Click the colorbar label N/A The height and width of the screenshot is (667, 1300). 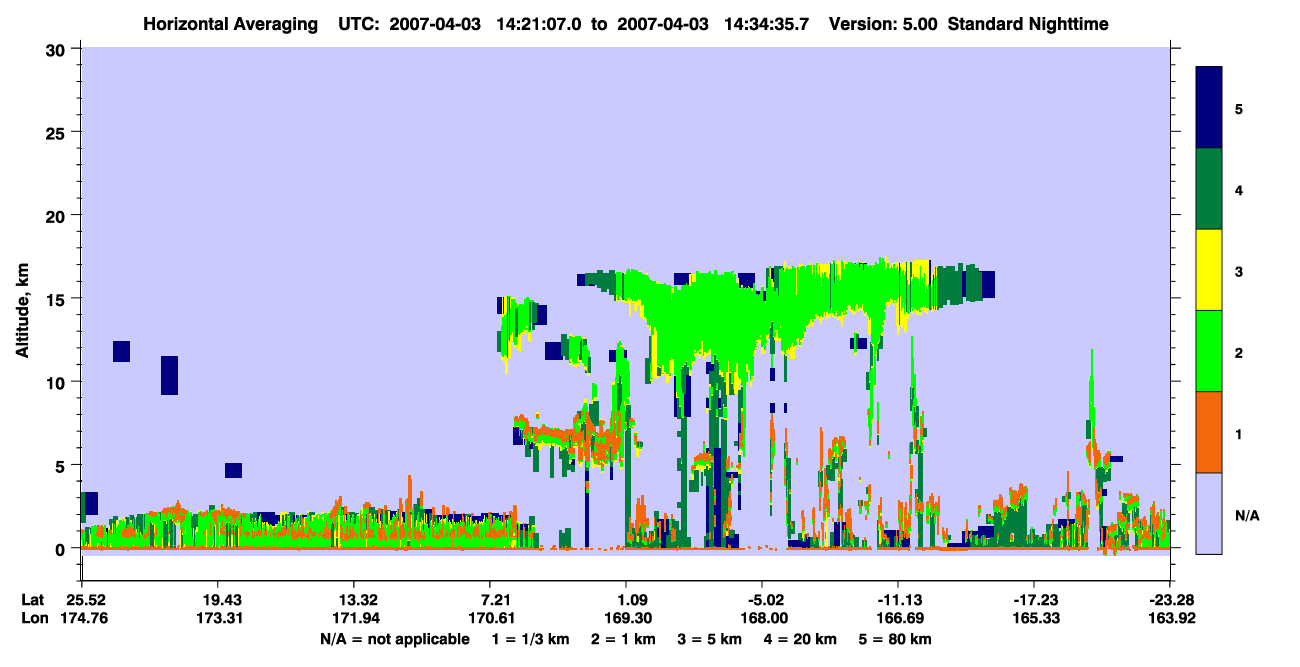1246,515
